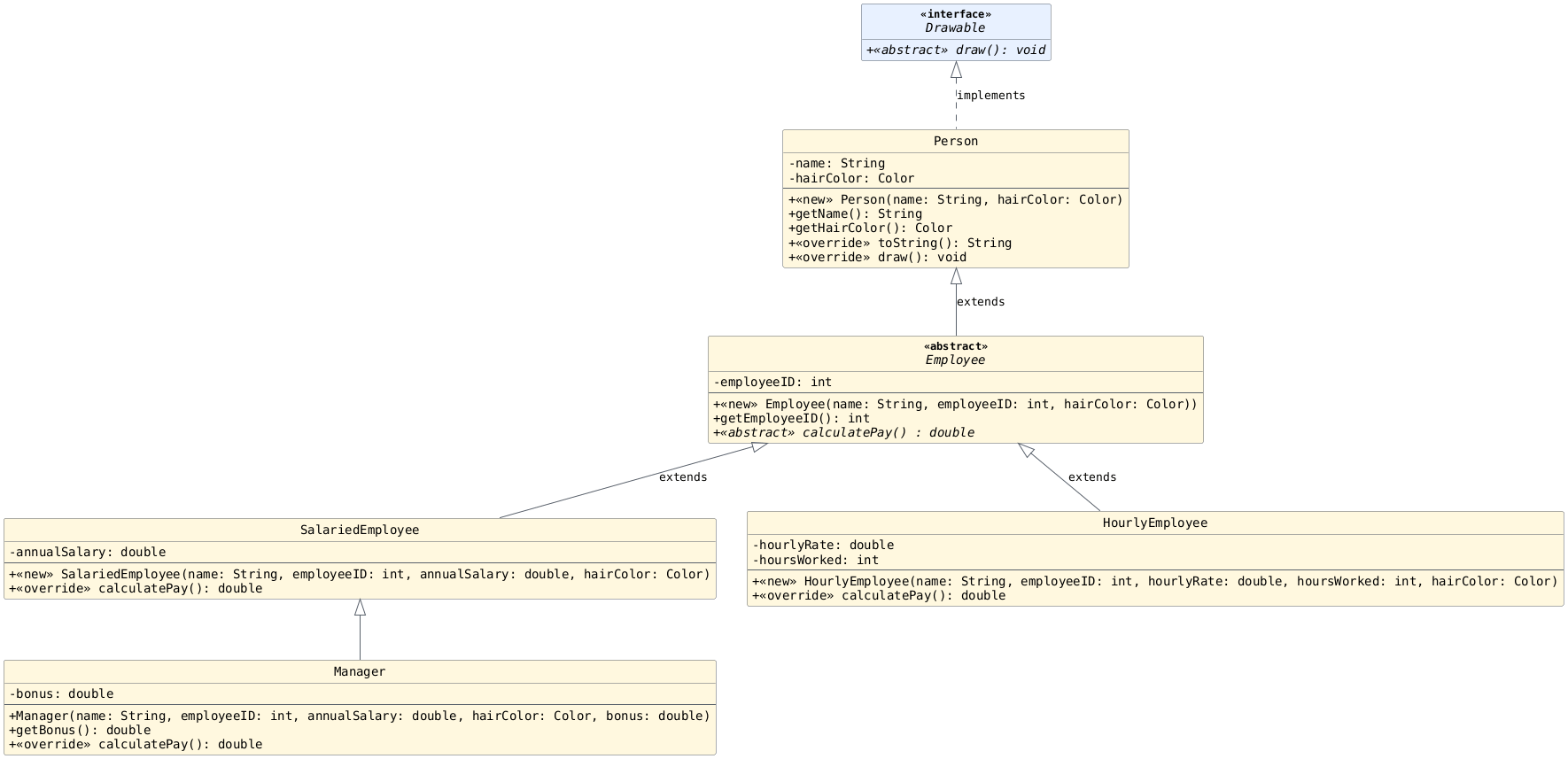This screenshot has height=759, width=1568.
Task: Select the Person class title
Action: pyautogui.click(x=956, y=142)
